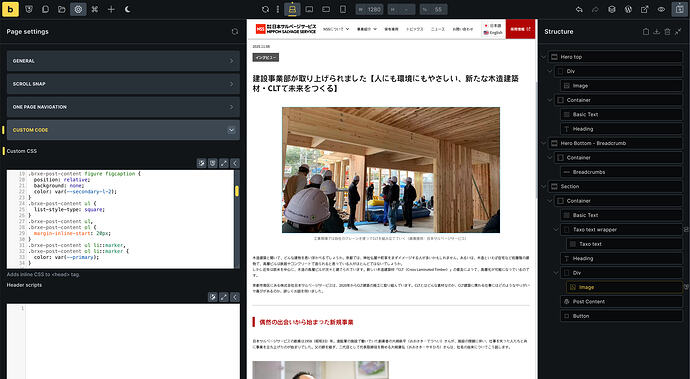
Task: Click the インタビュー category tag in preview
Action: (266, 58)
